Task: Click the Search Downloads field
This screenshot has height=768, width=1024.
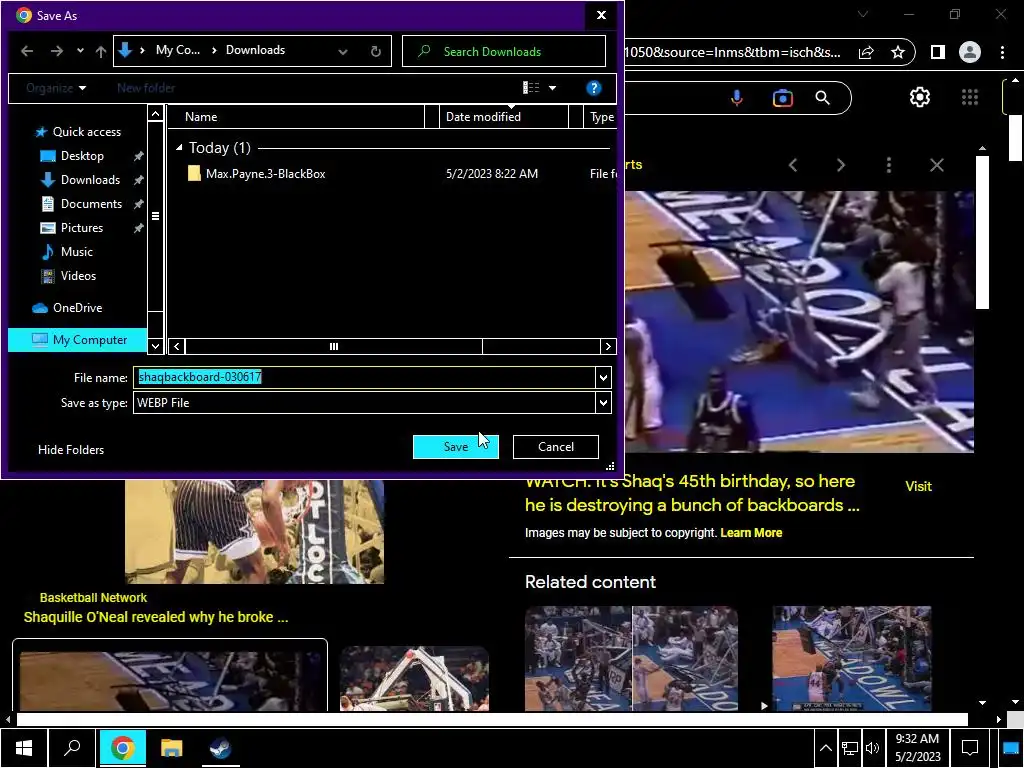Action: point(504,52)
